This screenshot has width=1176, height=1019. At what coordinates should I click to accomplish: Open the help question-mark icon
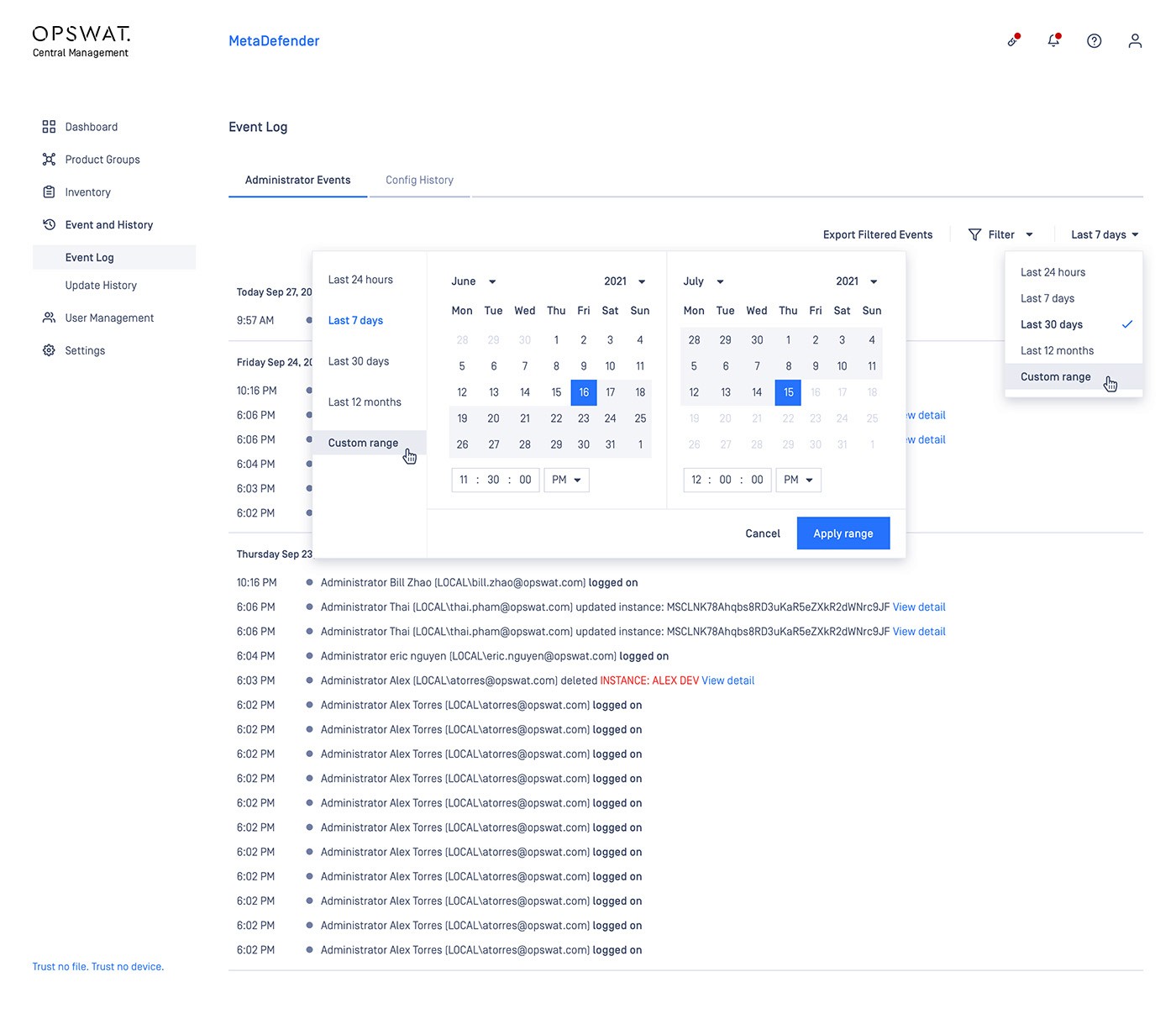(x=1094, y=40)
